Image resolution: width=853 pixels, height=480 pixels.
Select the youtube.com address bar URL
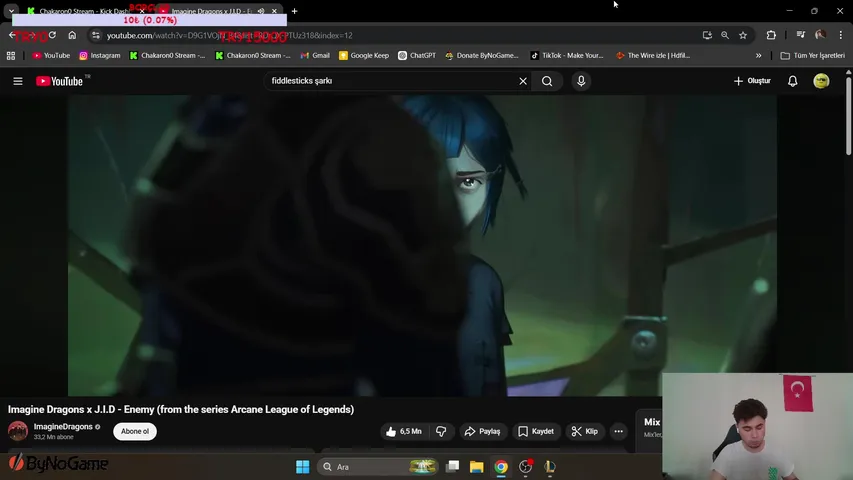tap(230, 35)
